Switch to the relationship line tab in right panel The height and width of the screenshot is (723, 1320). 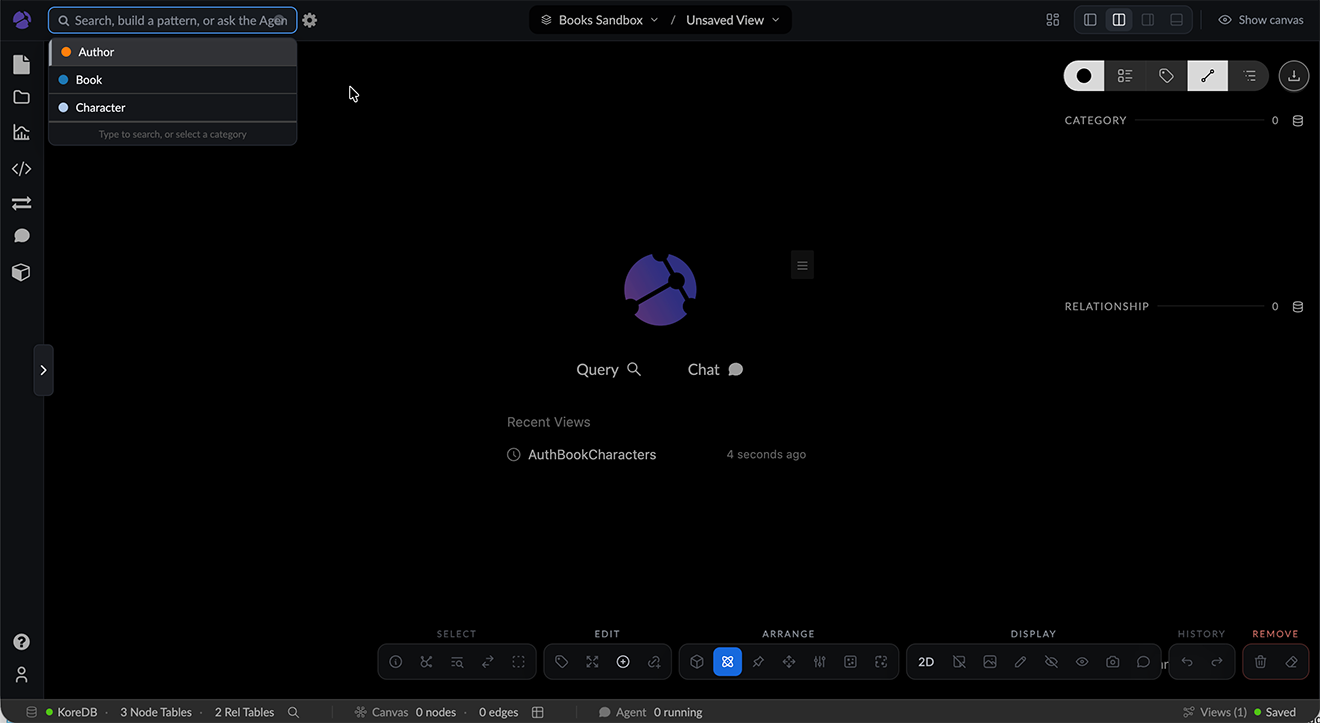click(x=1207, y=76)
